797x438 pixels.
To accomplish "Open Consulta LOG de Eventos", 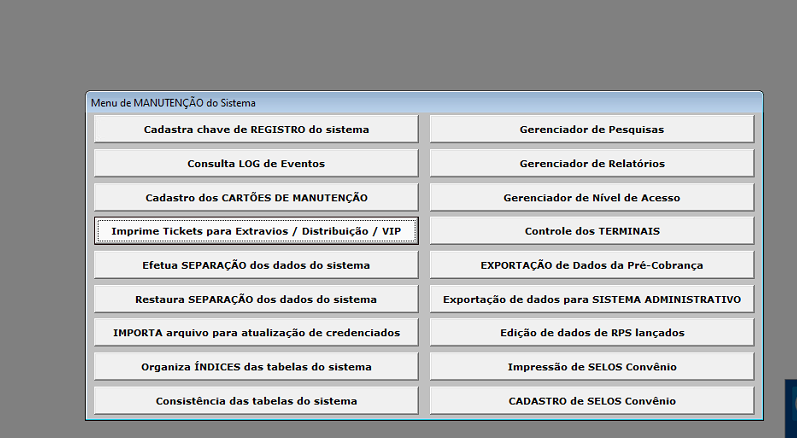I will click(256, 163).
